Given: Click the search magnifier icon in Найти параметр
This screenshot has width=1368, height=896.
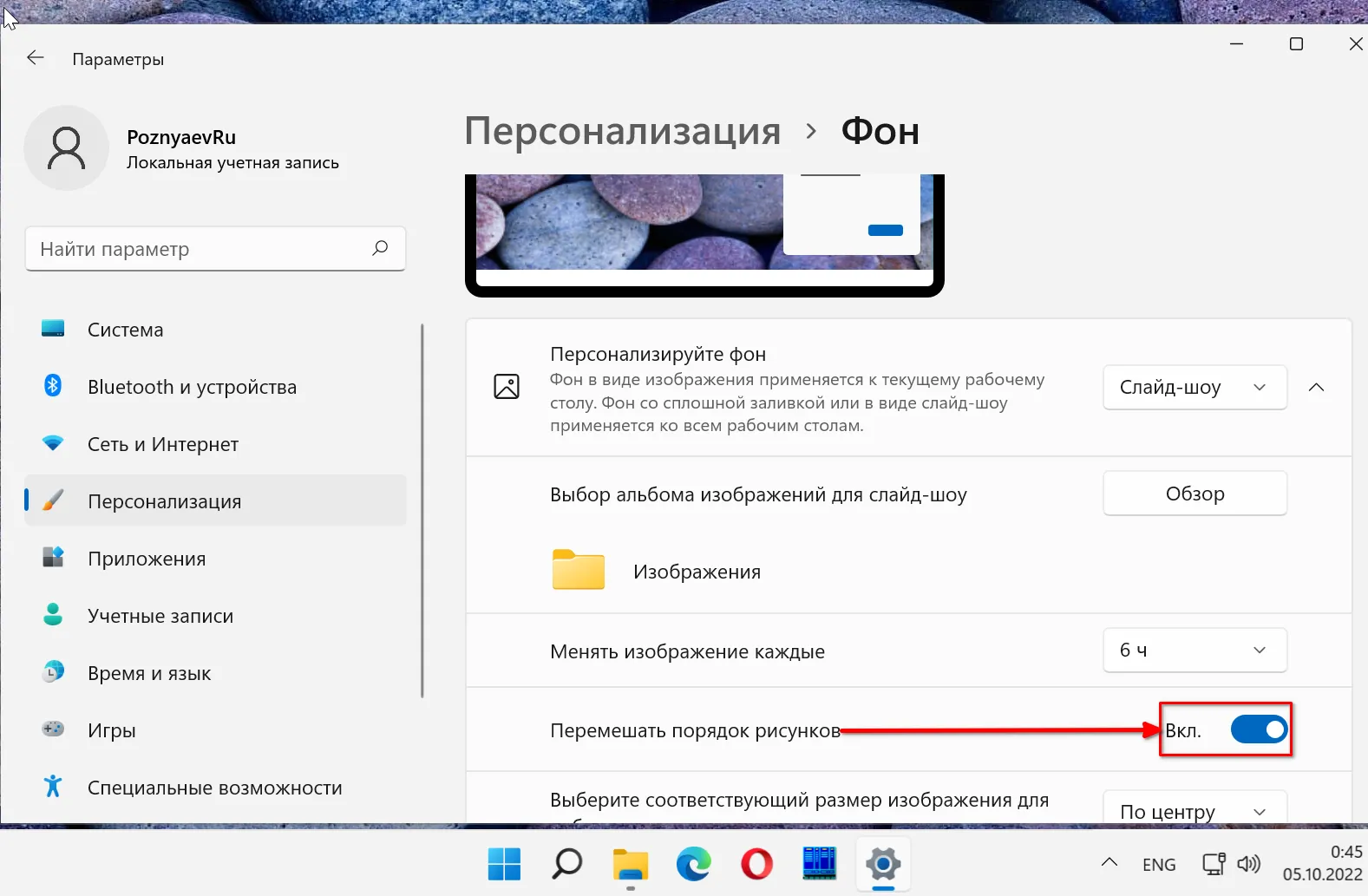Looking at the screenshot, I should tap(380, 249).
